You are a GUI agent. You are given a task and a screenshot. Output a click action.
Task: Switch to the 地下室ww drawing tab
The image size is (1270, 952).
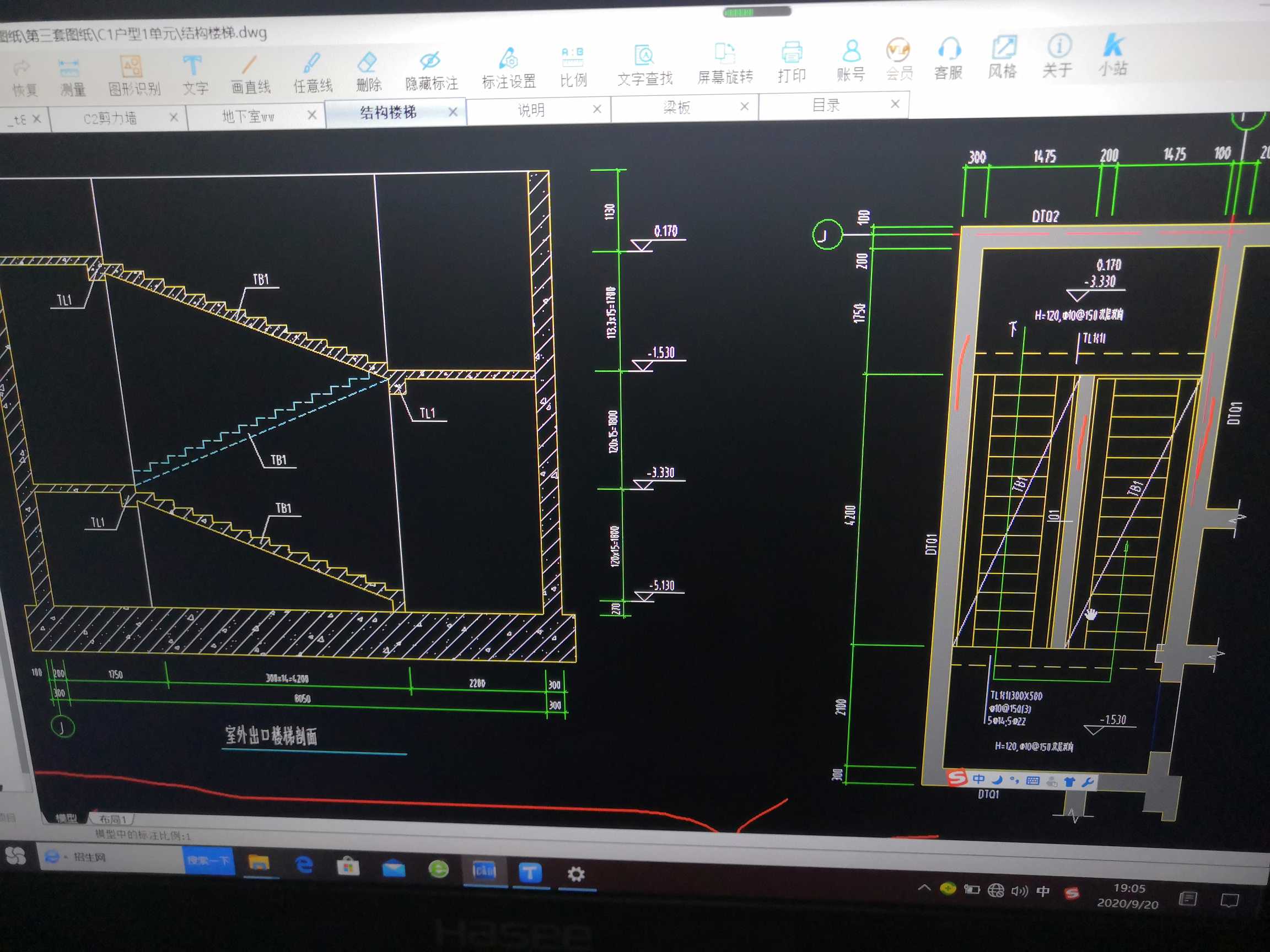[x=248, y=116]
